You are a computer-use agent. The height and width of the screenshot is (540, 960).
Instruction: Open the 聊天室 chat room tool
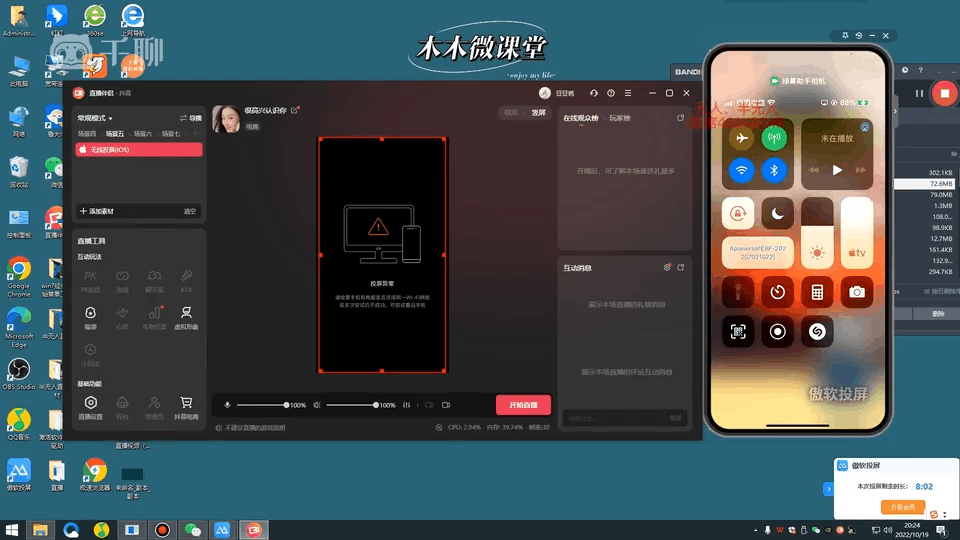click(x=154, y=280)
